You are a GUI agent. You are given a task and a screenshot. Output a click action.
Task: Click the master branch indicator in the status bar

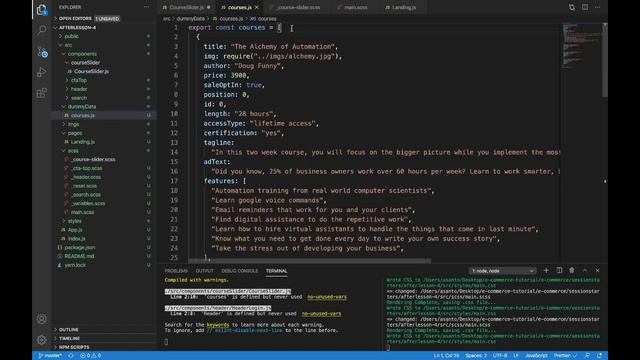point(50,356)
